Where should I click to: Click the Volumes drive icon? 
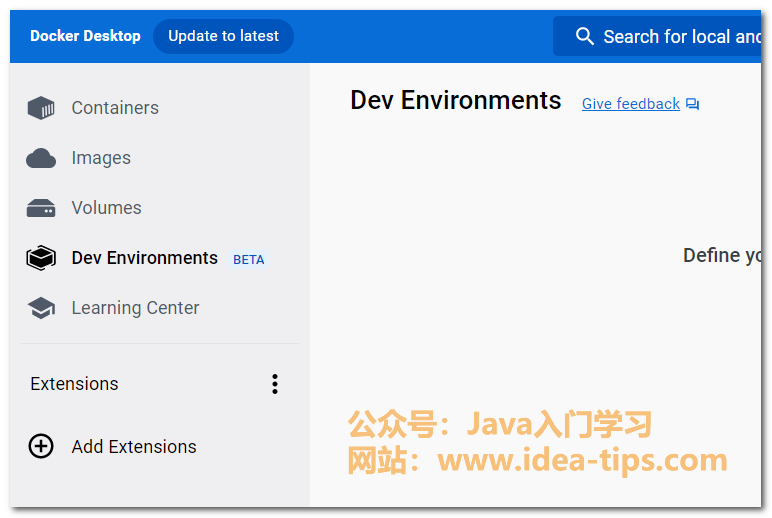[x=41, y=208]
